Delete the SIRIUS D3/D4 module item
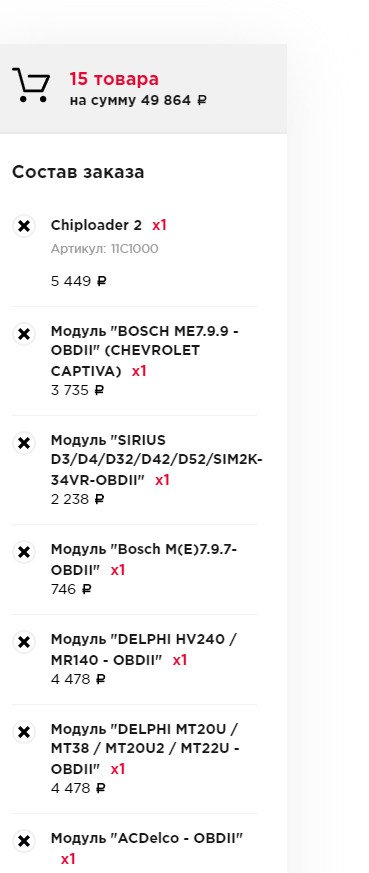Screen dimensions: 369x873 24,443
